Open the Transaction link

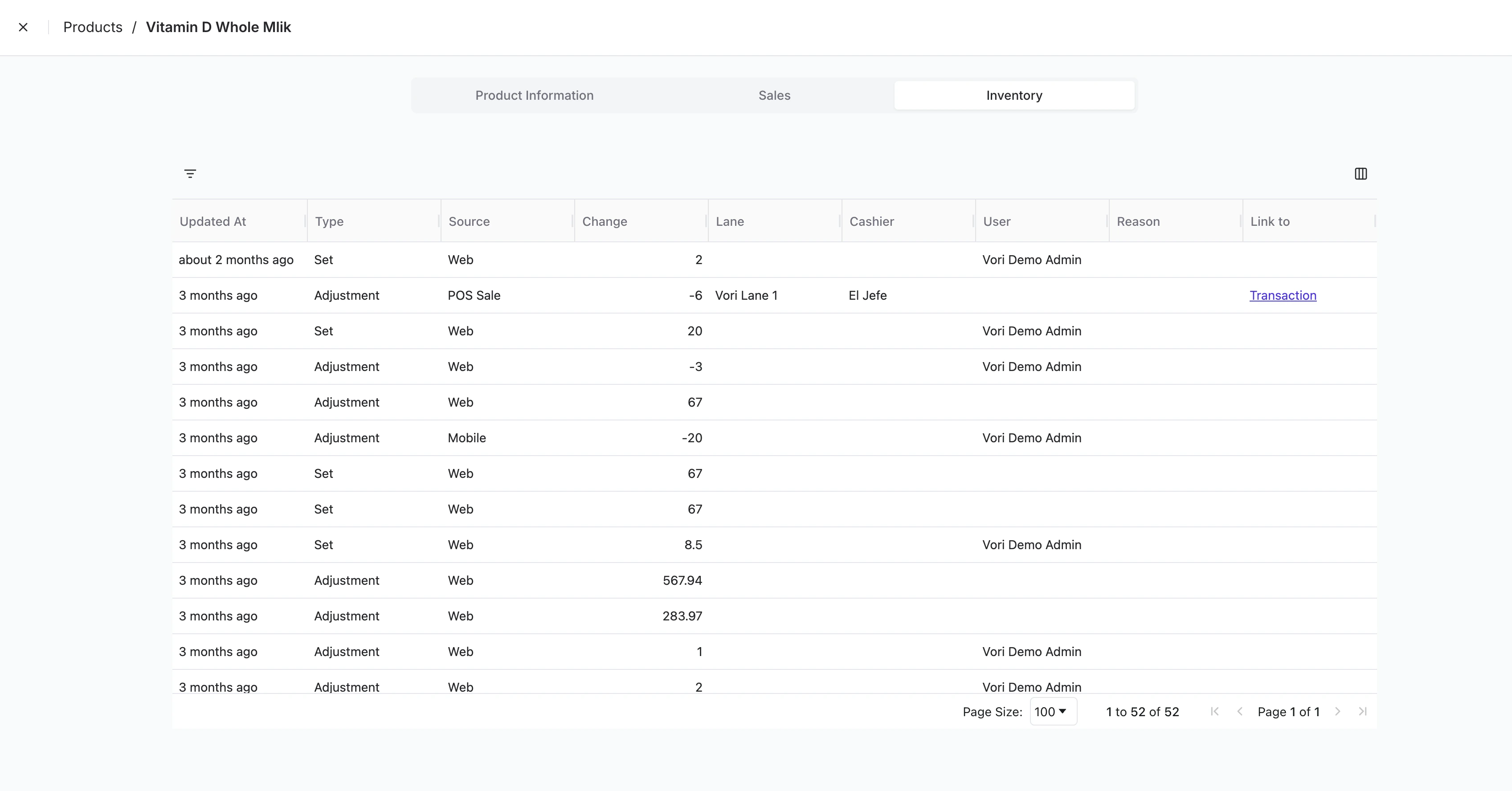coord(1283,295)
